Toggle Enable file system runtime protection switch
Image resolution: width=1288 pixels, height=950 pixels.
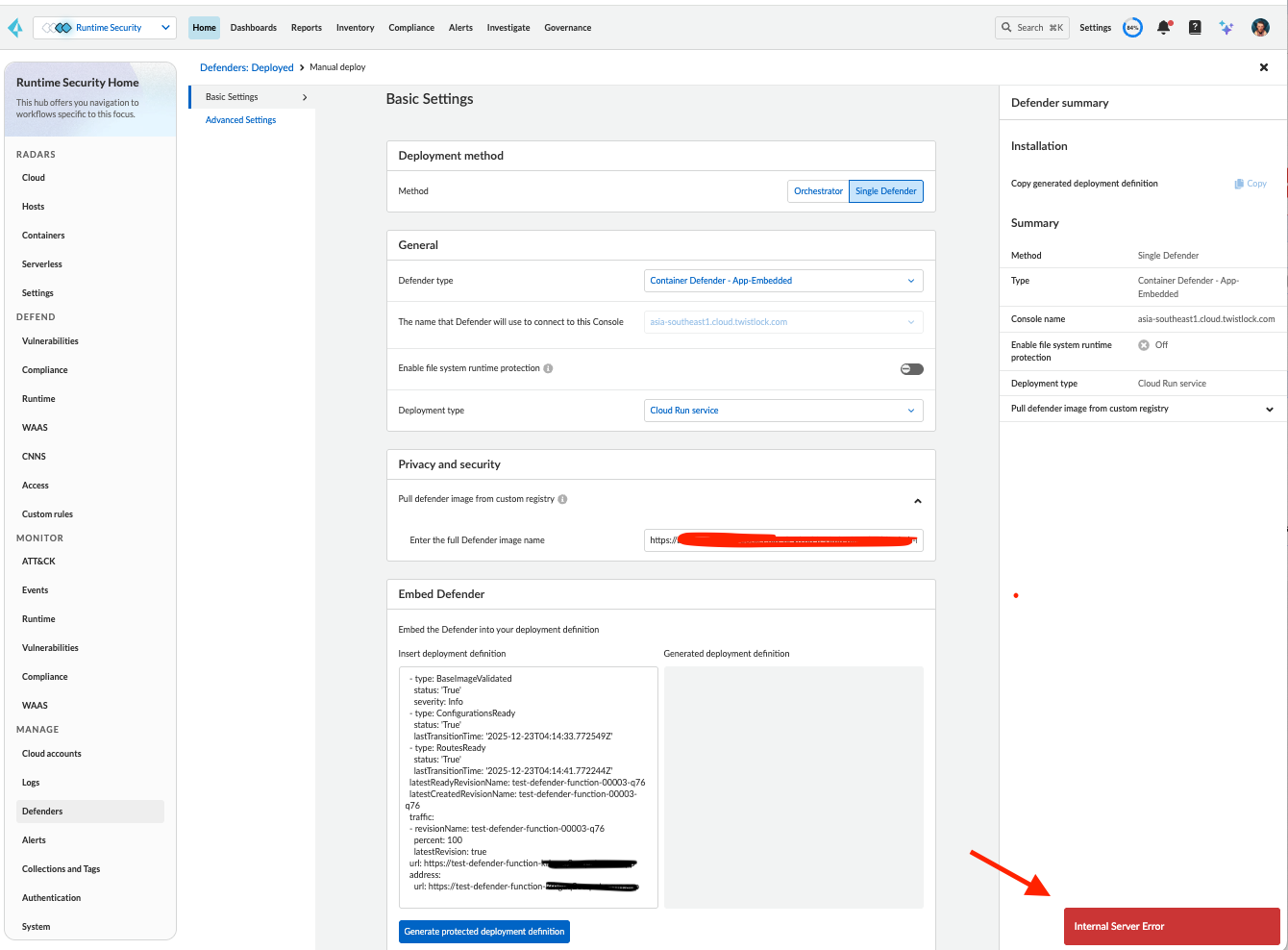(x=912, y=369)
